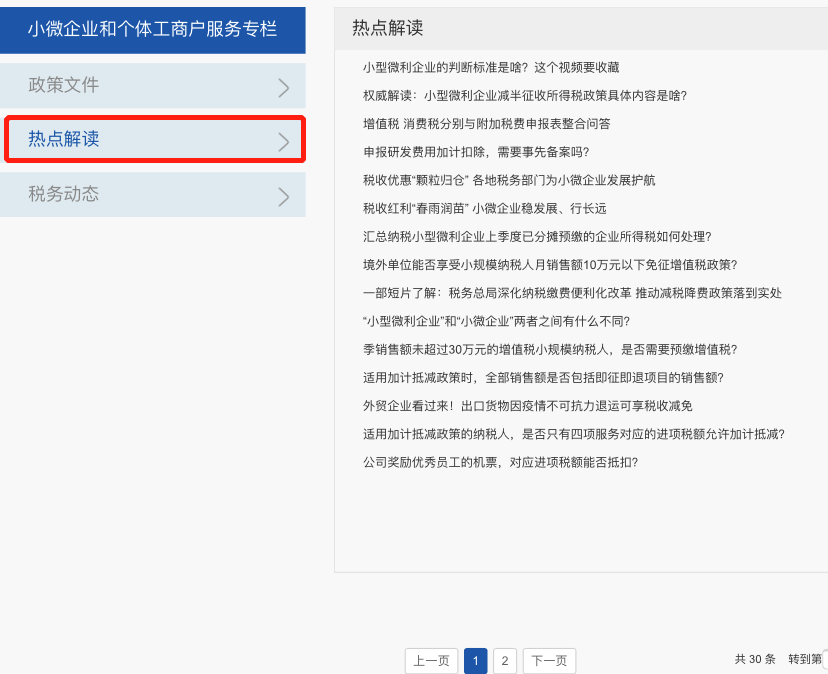Open 增值税 消费税分别与附加税费申报表整合问答
Screen dimensions: 828x674
[486, 124]
